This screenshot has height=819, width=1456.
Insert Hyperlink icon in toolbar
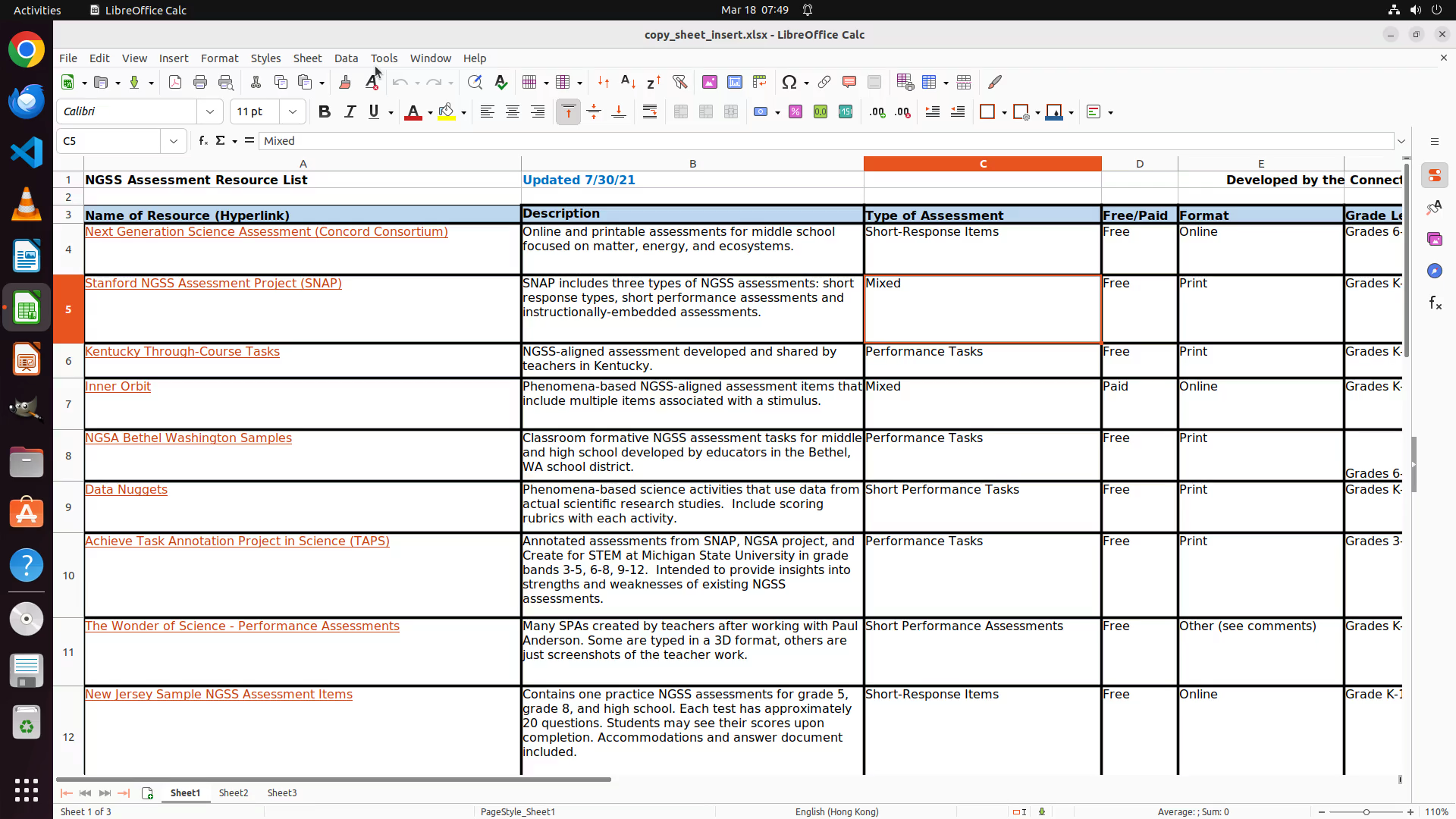(824, 82)
